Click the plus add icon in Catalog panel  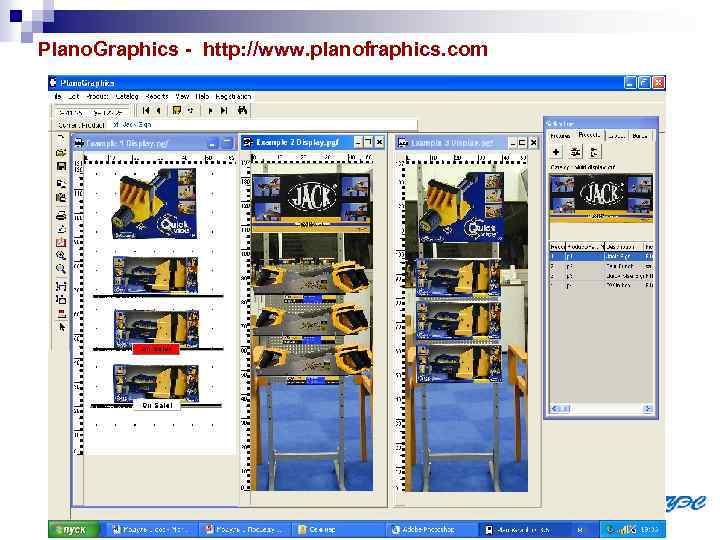[x=556, y=152]
